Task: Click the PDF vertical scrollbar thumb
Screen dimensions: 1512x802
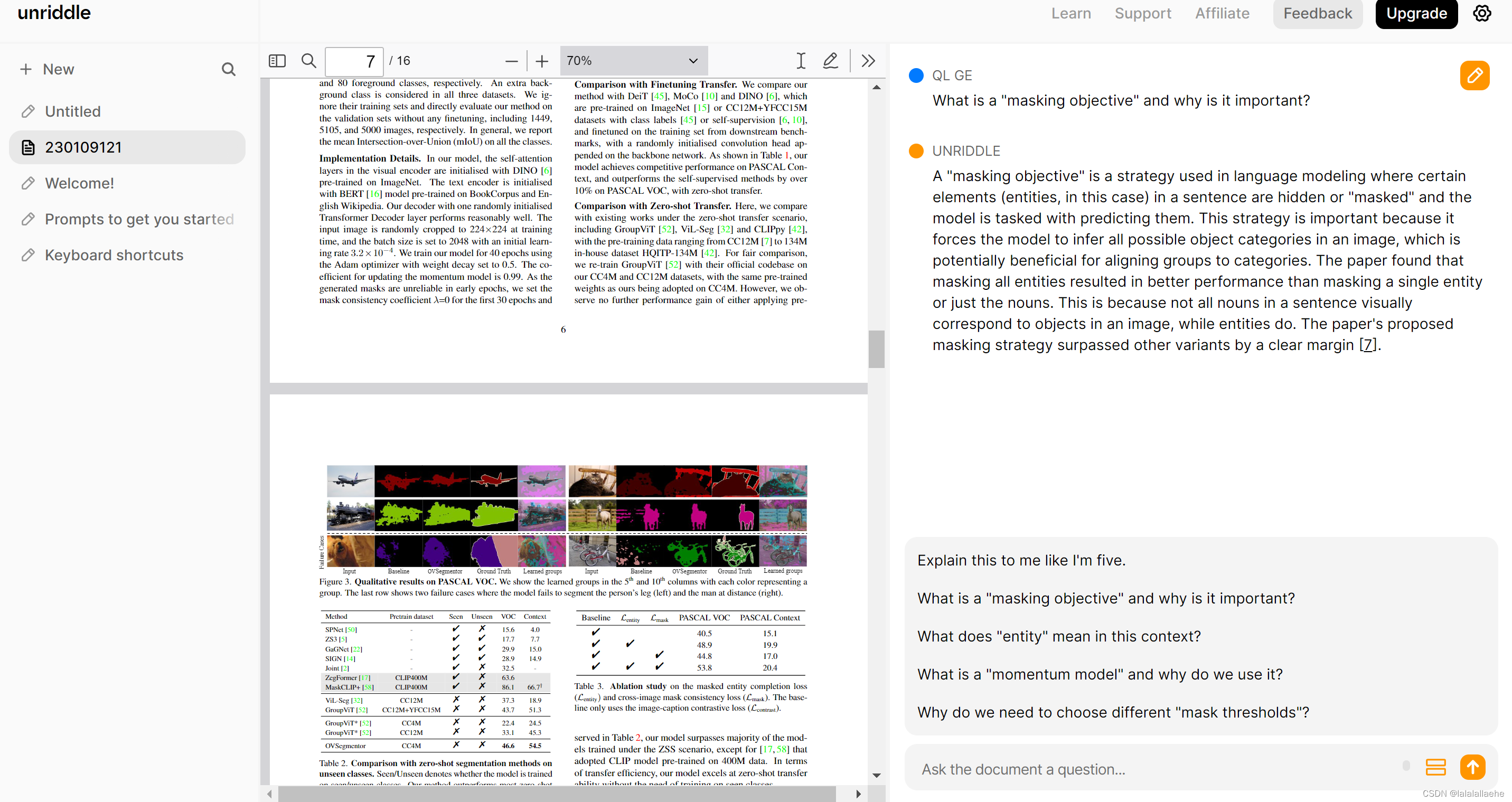Action: [876, 349]
